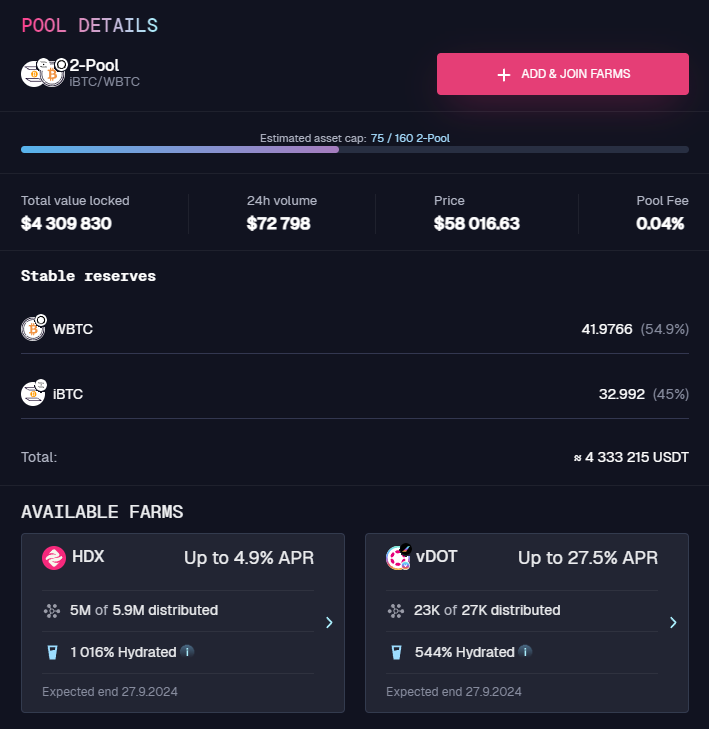Select the WBTC reserve row amount 41.9766

click(x=606, y=329)
